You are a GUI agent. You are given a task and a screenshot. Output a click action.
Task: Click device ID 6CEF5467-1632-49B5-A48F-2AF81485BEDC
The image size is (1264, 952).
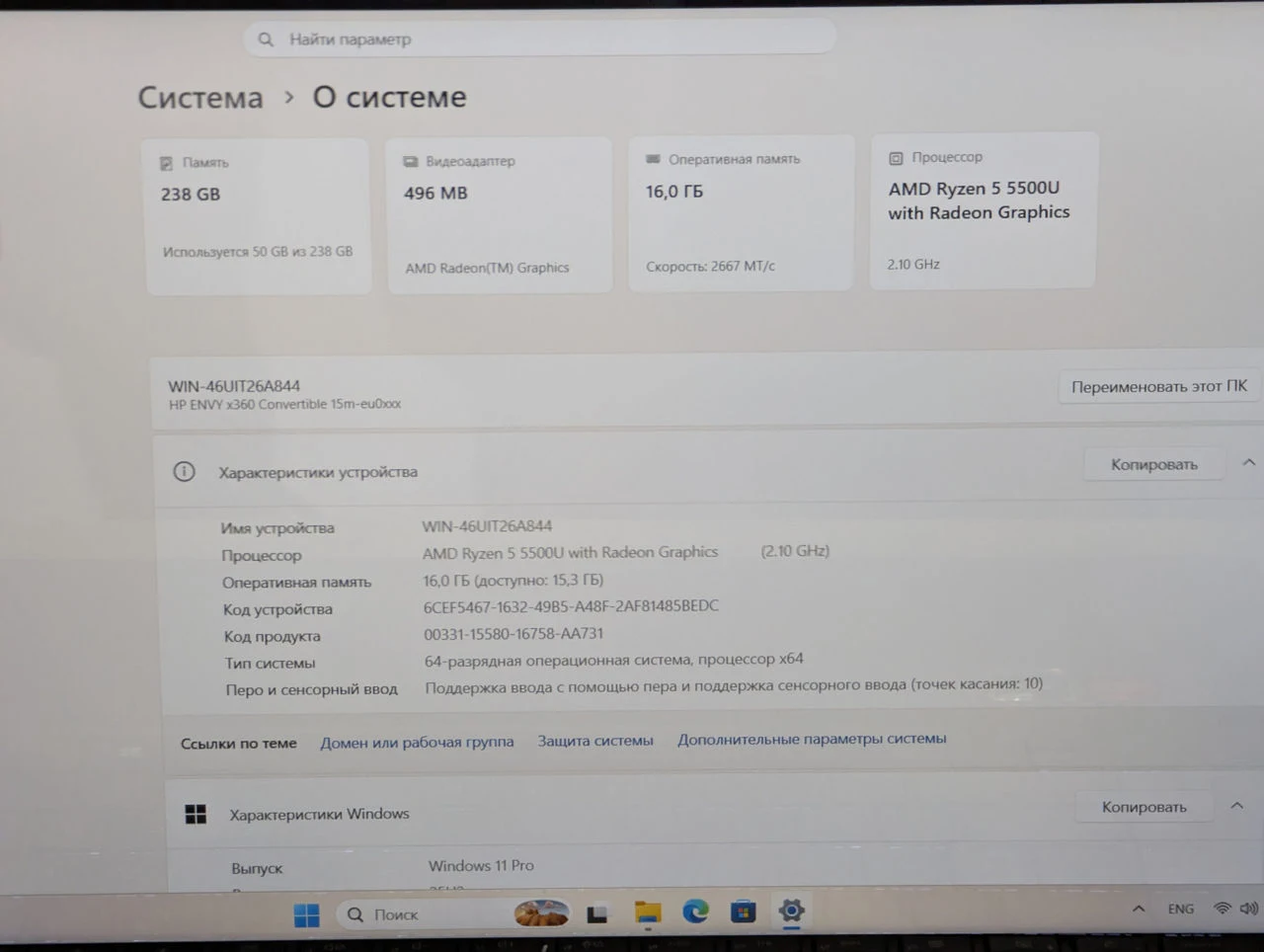tap(571, 606)
